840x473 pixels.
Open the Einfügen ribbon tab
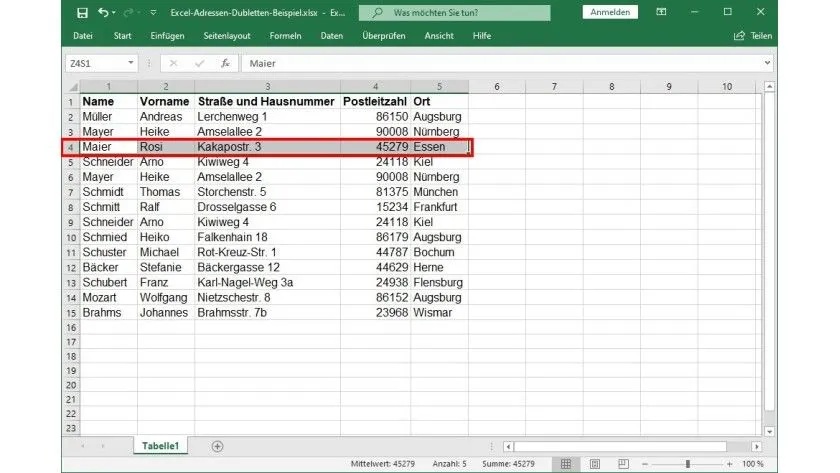[x=167, y=35]
